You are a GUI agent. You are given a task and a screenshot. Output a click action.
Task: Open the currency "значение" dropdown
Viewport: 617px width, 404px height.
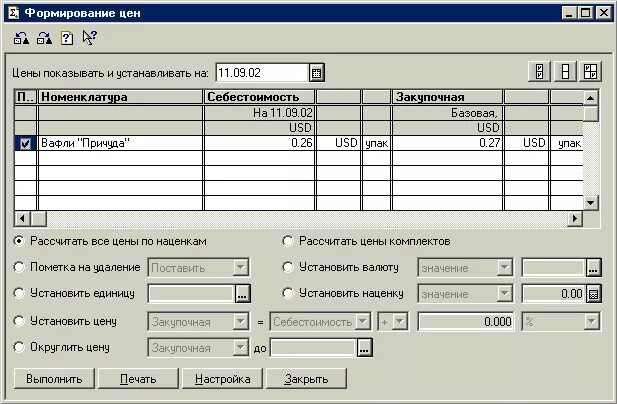coord(504,268)
